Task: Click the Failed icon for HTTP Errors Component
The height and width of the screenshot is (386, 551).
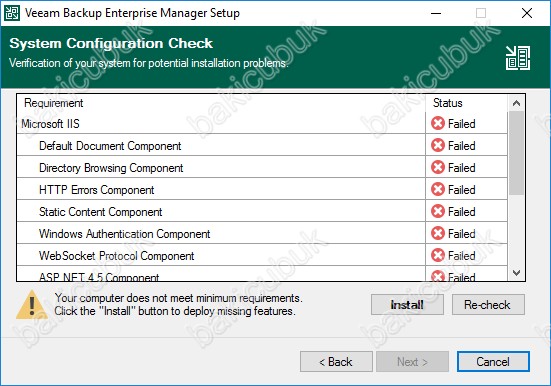Action: [438, 189]
